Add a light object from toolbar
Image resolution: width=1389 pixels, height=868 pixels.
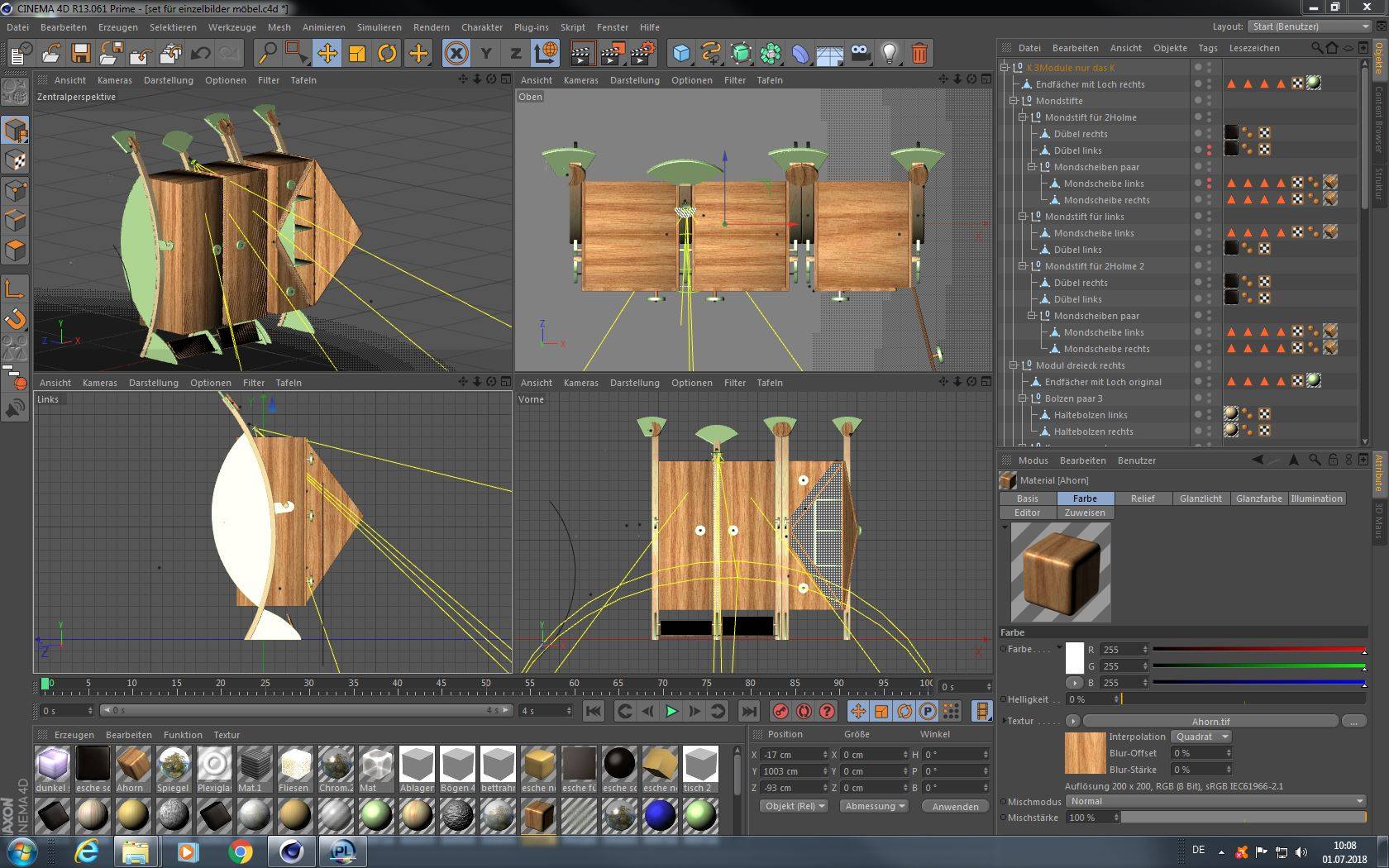[x=889, y=54]
